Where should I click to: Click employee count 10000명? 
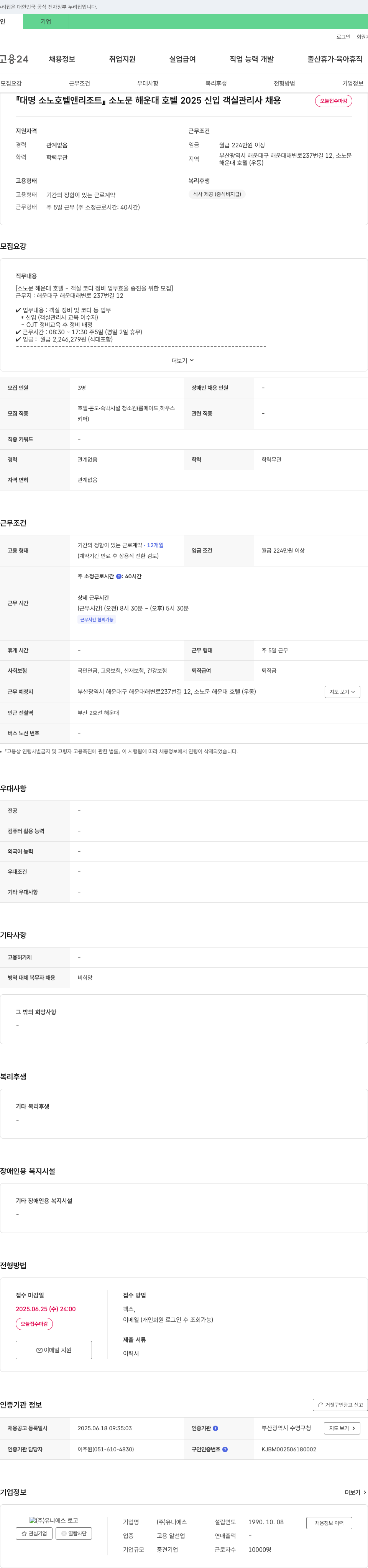click(x=260, y=1550)
